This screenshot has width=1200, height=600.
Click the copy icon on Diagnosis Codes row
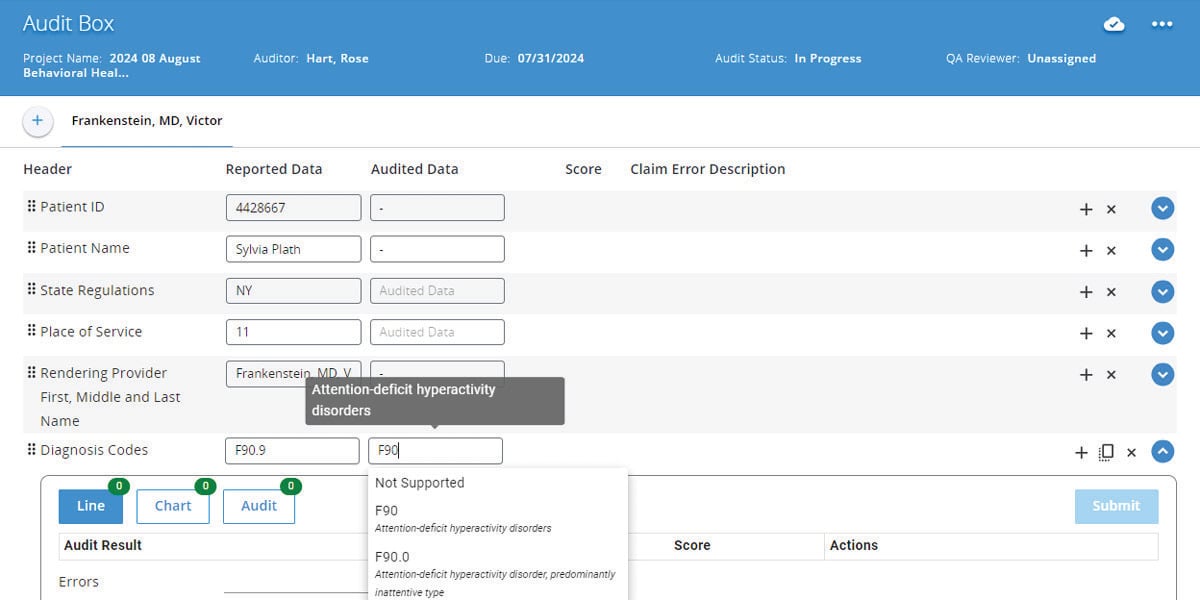coord(1106,452)
